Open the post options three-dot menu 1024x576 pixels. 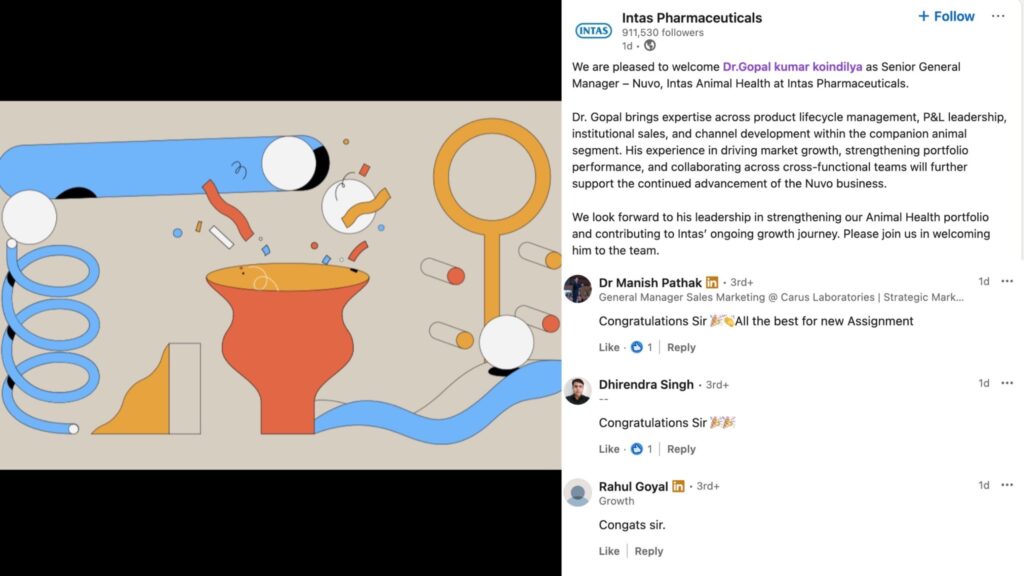[998, 16]
